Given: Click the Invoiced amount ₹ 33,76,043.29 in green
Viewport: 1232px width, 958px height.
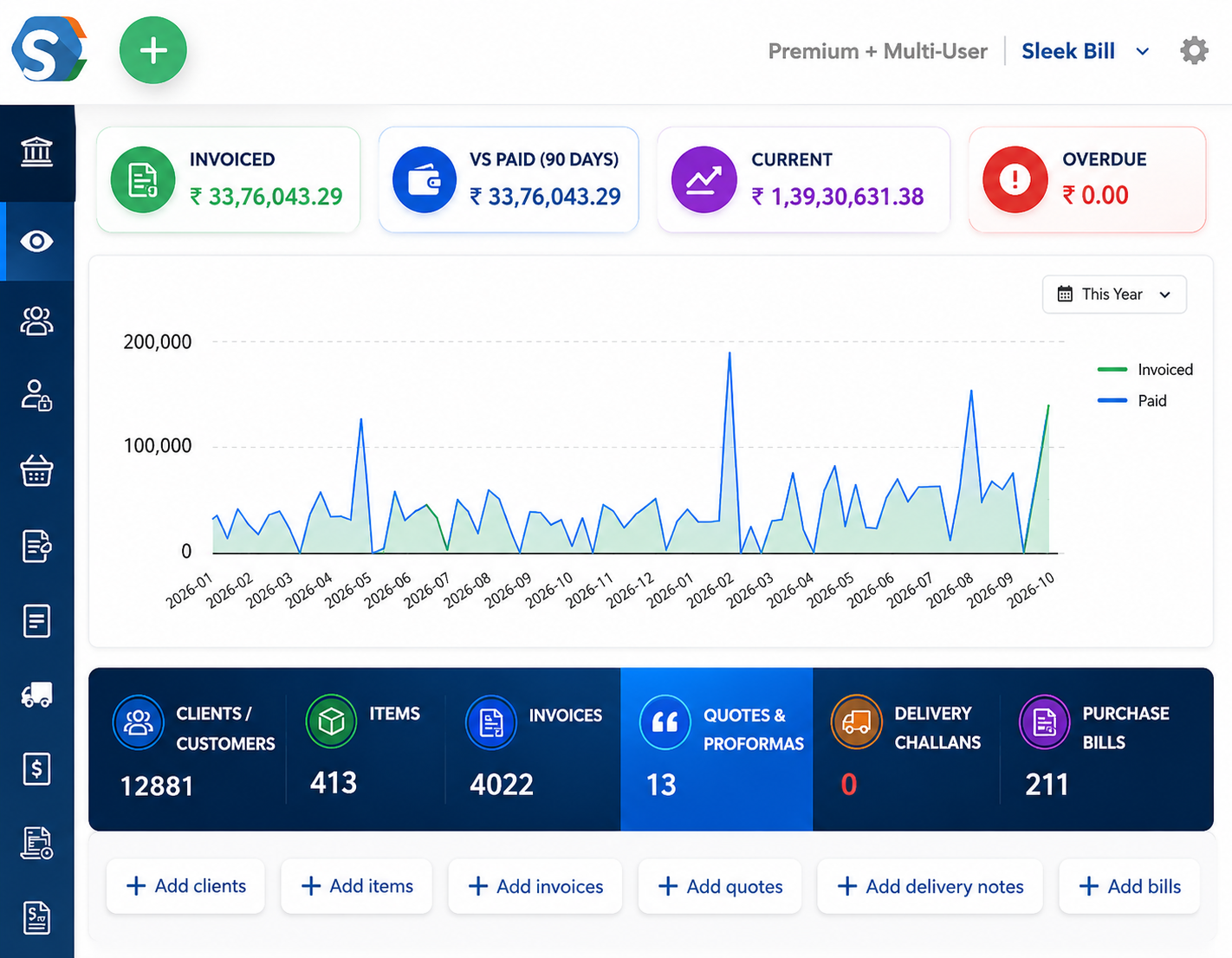Looking at the screenshot, I should pyautogui.click(x=266, y=197).
